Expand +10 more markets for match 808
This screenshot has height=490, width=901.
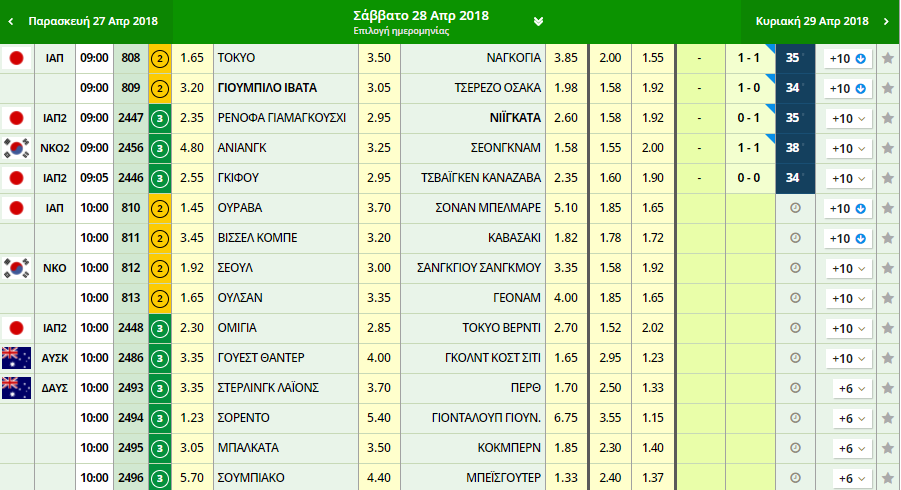coord(848,59)
